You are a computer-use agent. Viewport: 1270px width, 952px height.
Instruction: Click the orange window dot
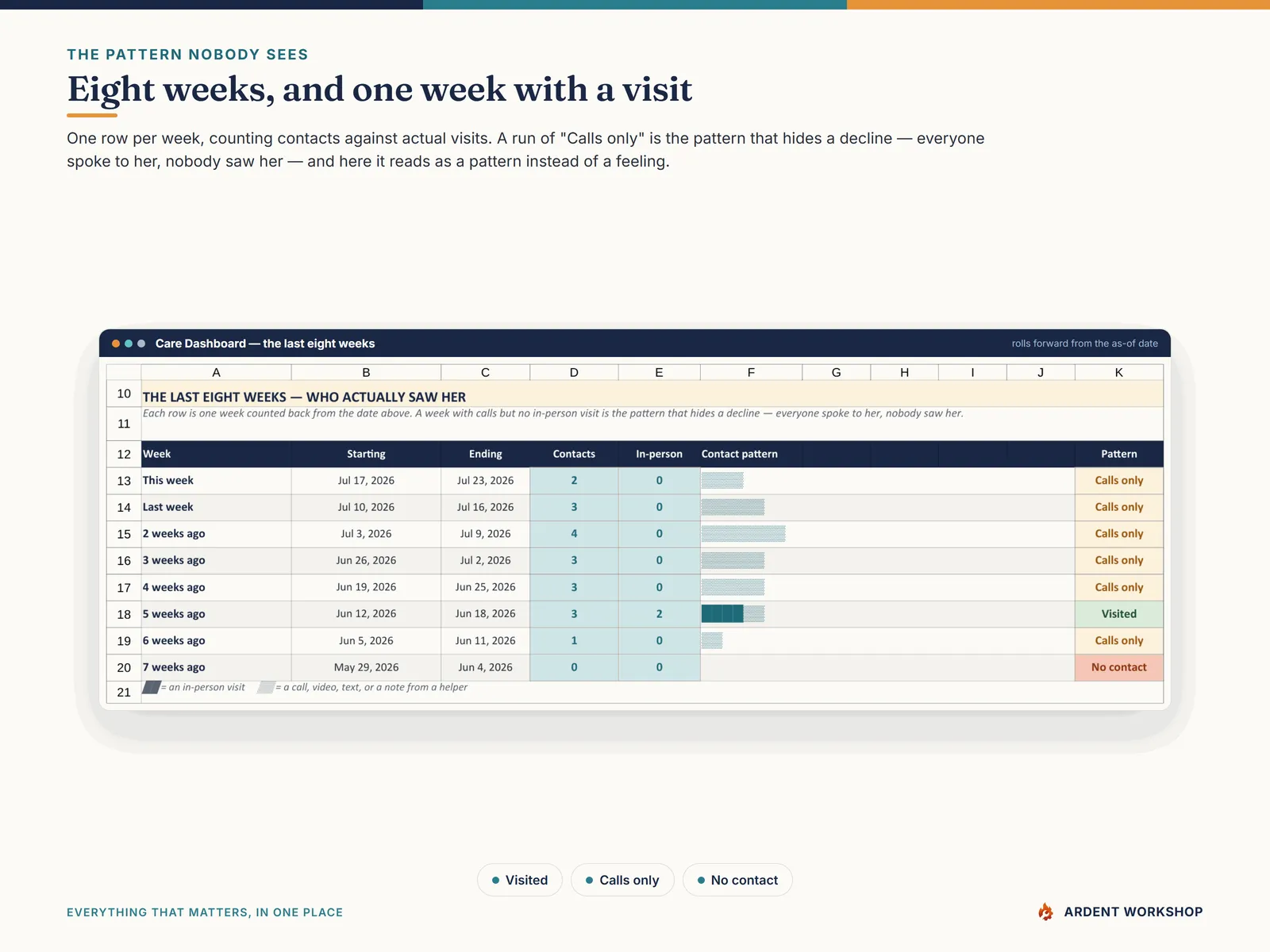[116, 344]
